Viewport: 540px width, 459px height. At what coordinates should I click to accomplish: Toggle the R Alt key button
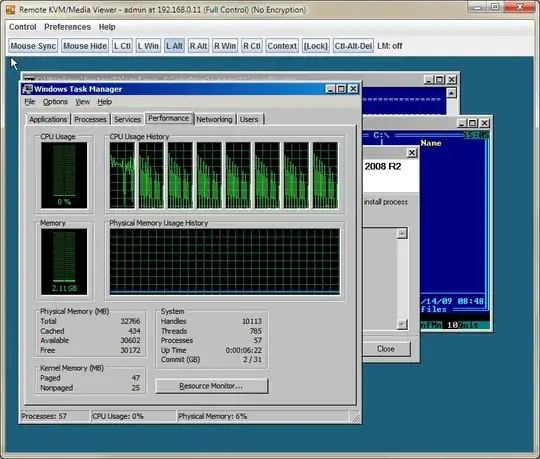pyautogui.click(x=198, y=46)
